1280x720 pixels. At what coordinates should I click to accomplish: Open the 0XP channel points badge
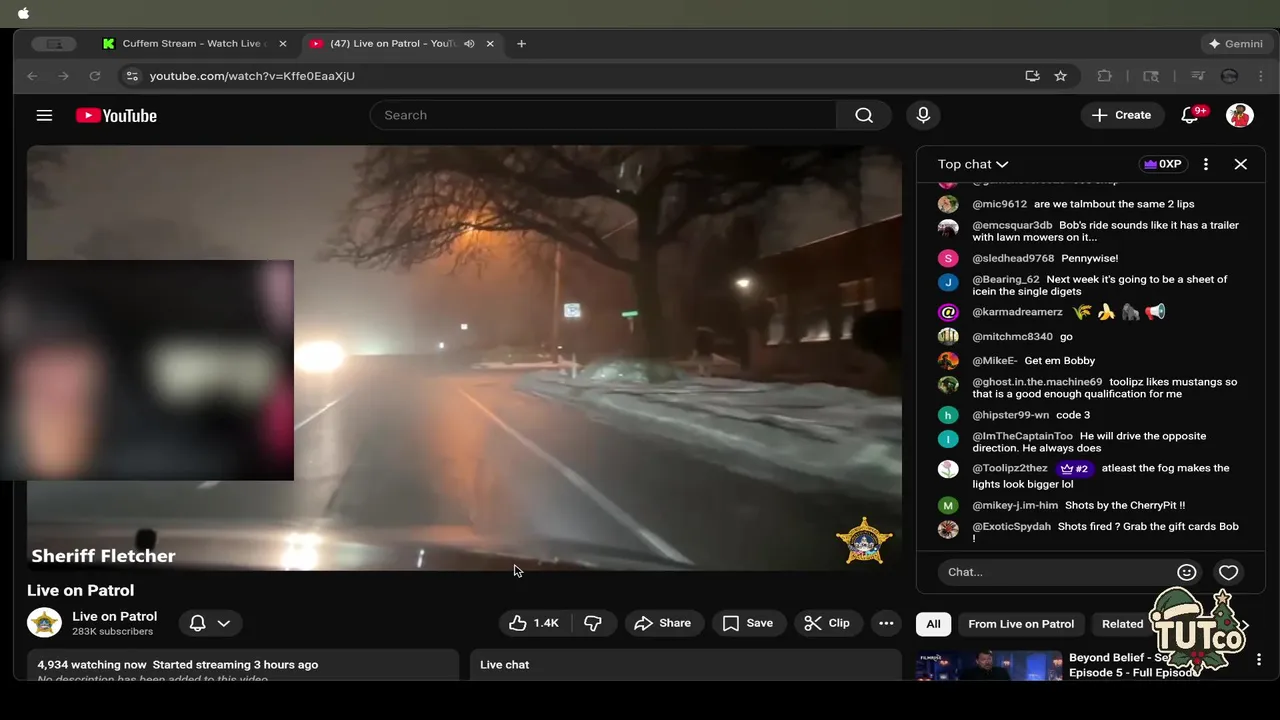pyautogui.click(x=1162, y=164)
